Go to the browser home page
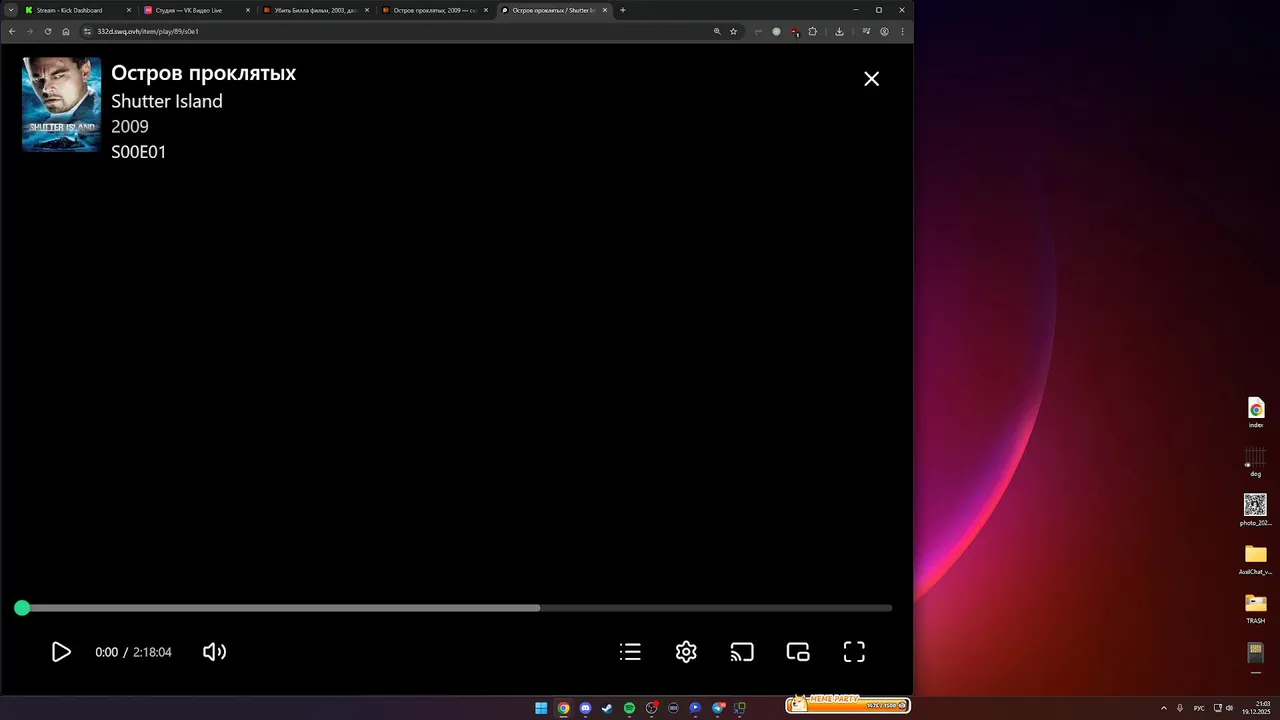Image resolution: width=1280 pixels, height=720 pixels. (66, 31)
